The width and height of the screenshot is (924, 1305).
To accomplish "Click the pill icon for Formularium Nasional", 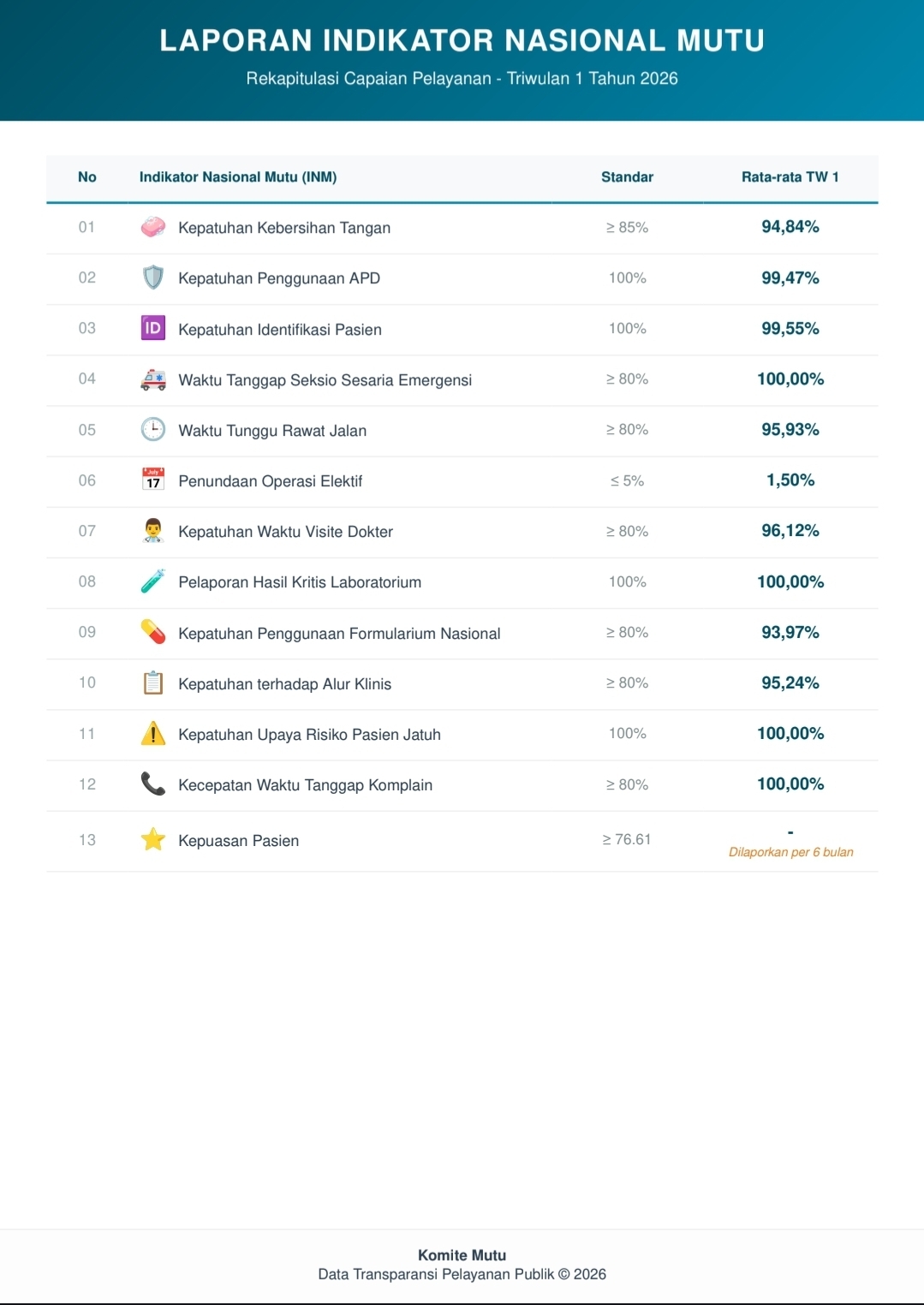I will tap(153, 632).
